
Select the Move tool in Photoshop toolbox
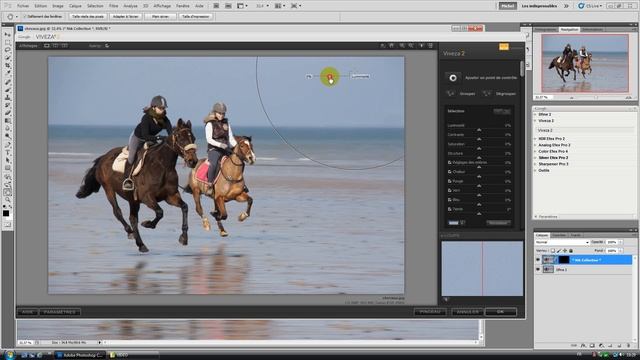pyautogui.click(x=7, y=35)
